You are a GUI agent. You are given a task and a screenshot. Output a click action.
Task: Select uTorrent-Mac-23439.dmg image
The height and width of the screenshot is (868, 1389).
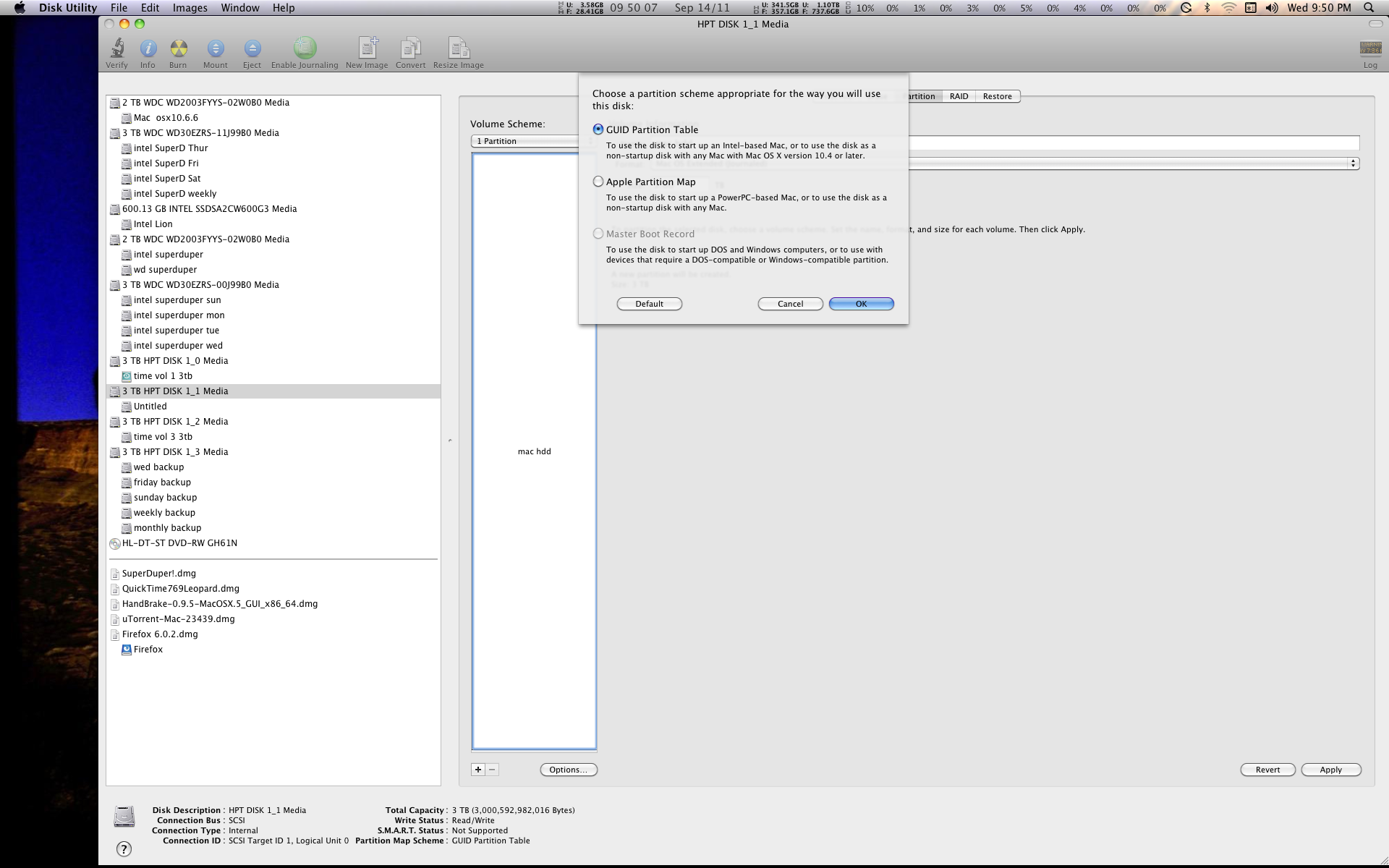(178, 619)
